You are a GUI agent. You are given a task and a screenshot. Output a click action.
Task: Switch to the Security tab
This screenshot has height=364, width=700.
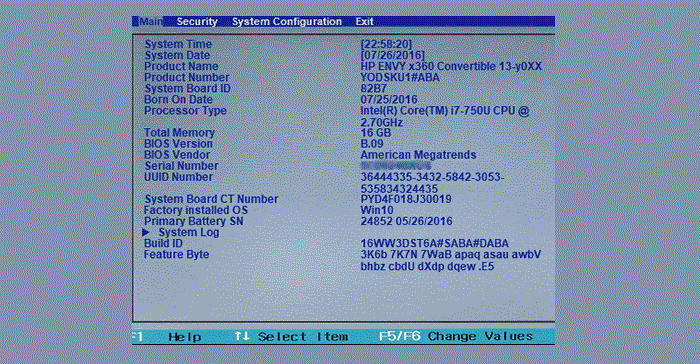[197, 21]
